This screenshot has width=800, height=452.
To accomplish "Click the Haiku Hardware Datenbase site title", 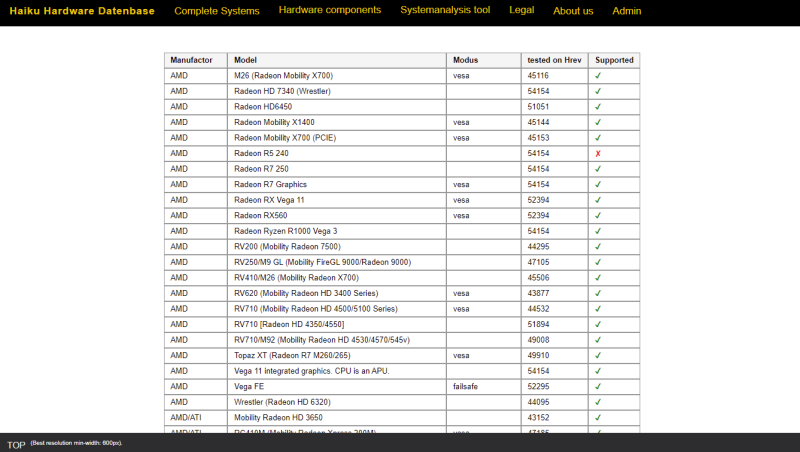I will [82, 11].
